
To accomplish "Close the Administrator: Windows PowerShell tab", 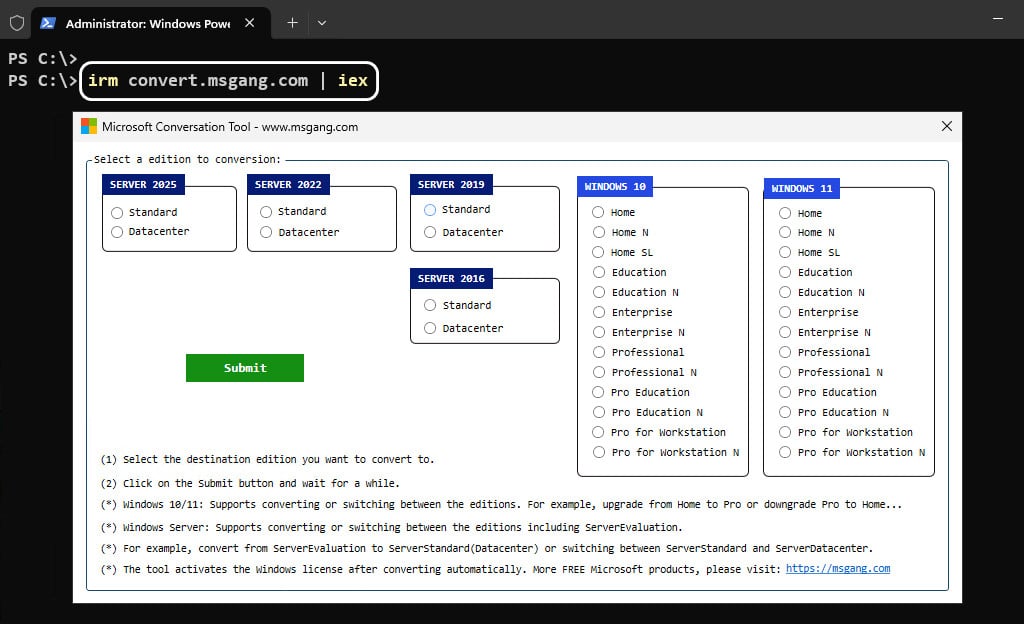I will tap(249, 23).
